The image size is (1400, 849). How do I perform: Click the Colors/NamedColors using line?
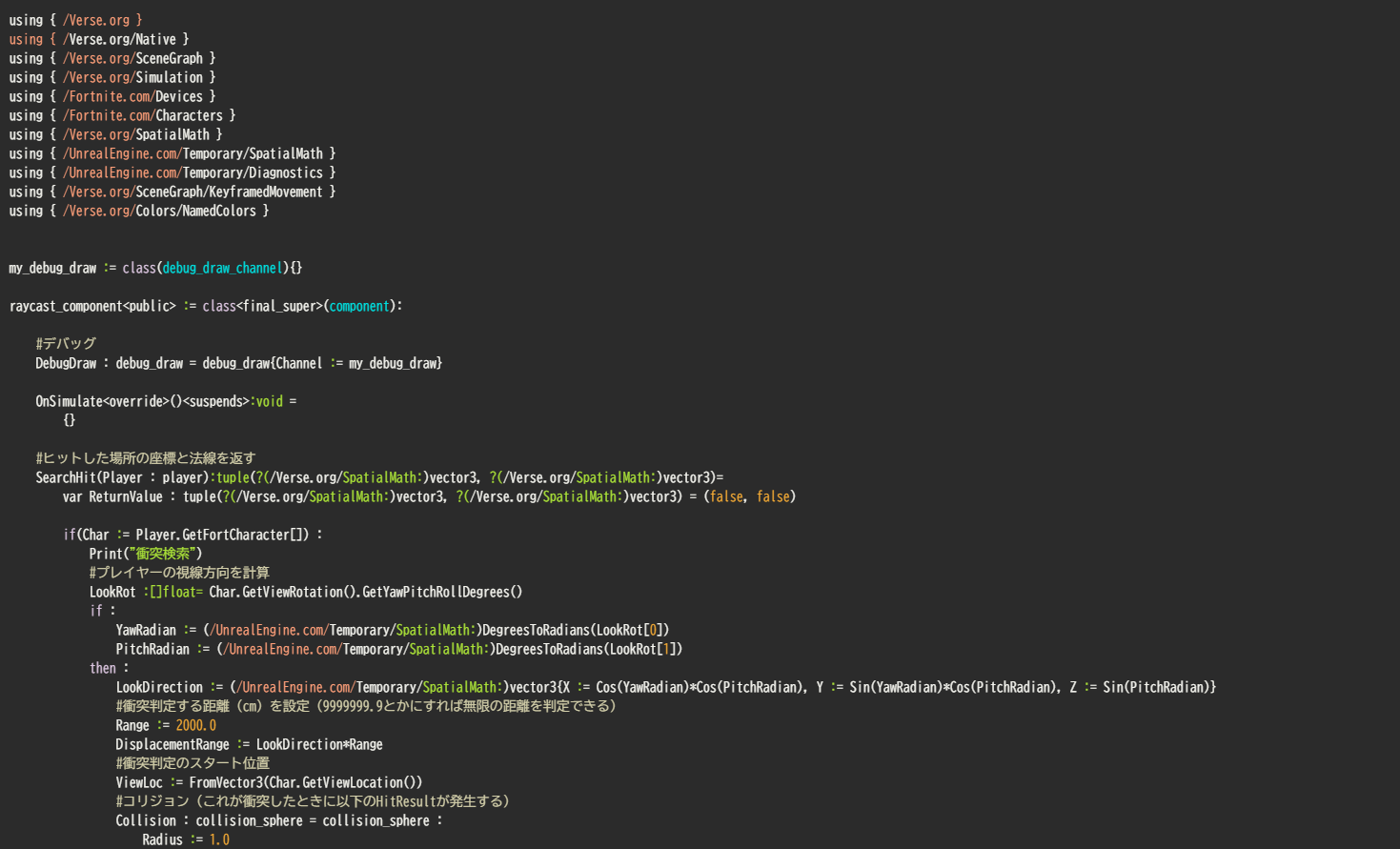pos(139,211)
